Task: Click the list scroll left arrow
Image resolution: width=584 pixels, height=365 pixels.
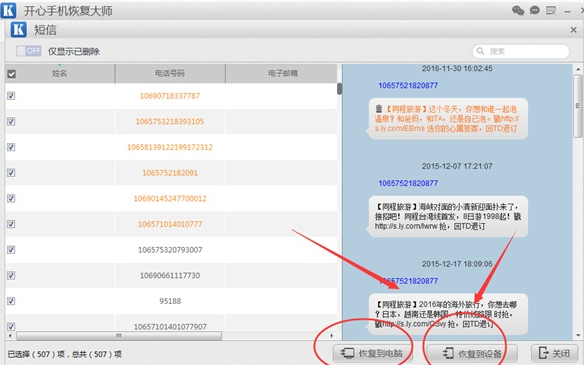Action: (x=10, y=336)
